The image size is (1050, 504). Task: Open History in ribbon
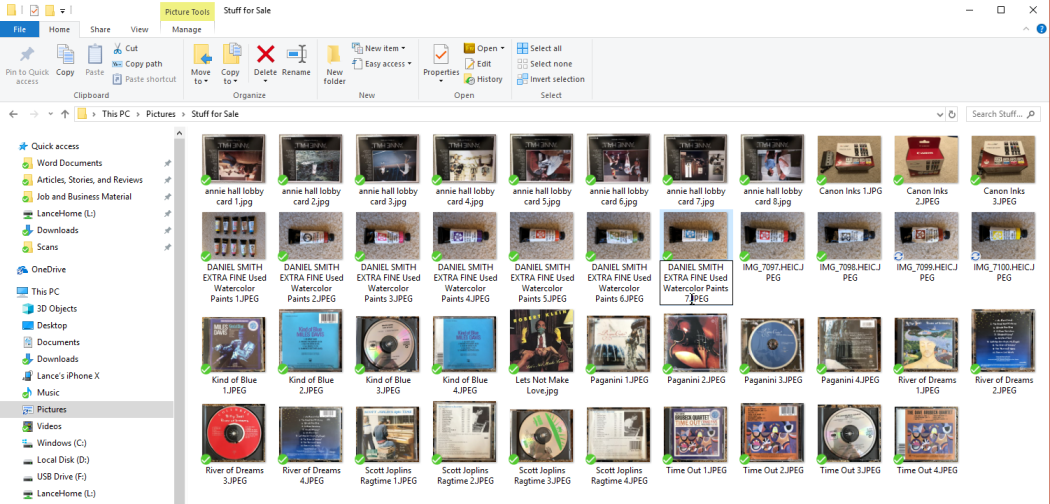tap(483, 79)
